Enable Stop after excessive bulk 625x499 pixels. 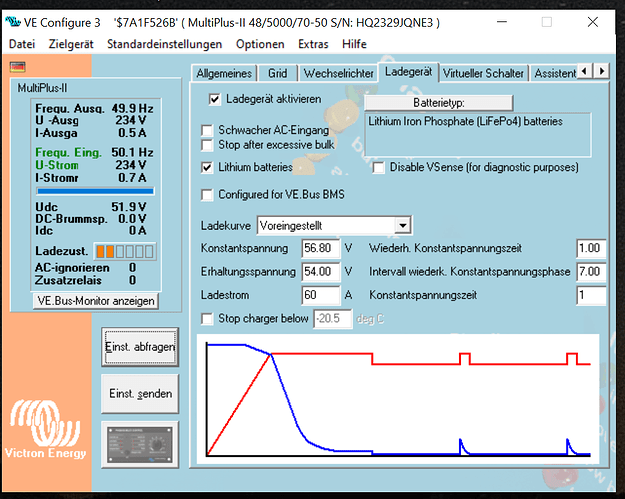tap(207, 145)
